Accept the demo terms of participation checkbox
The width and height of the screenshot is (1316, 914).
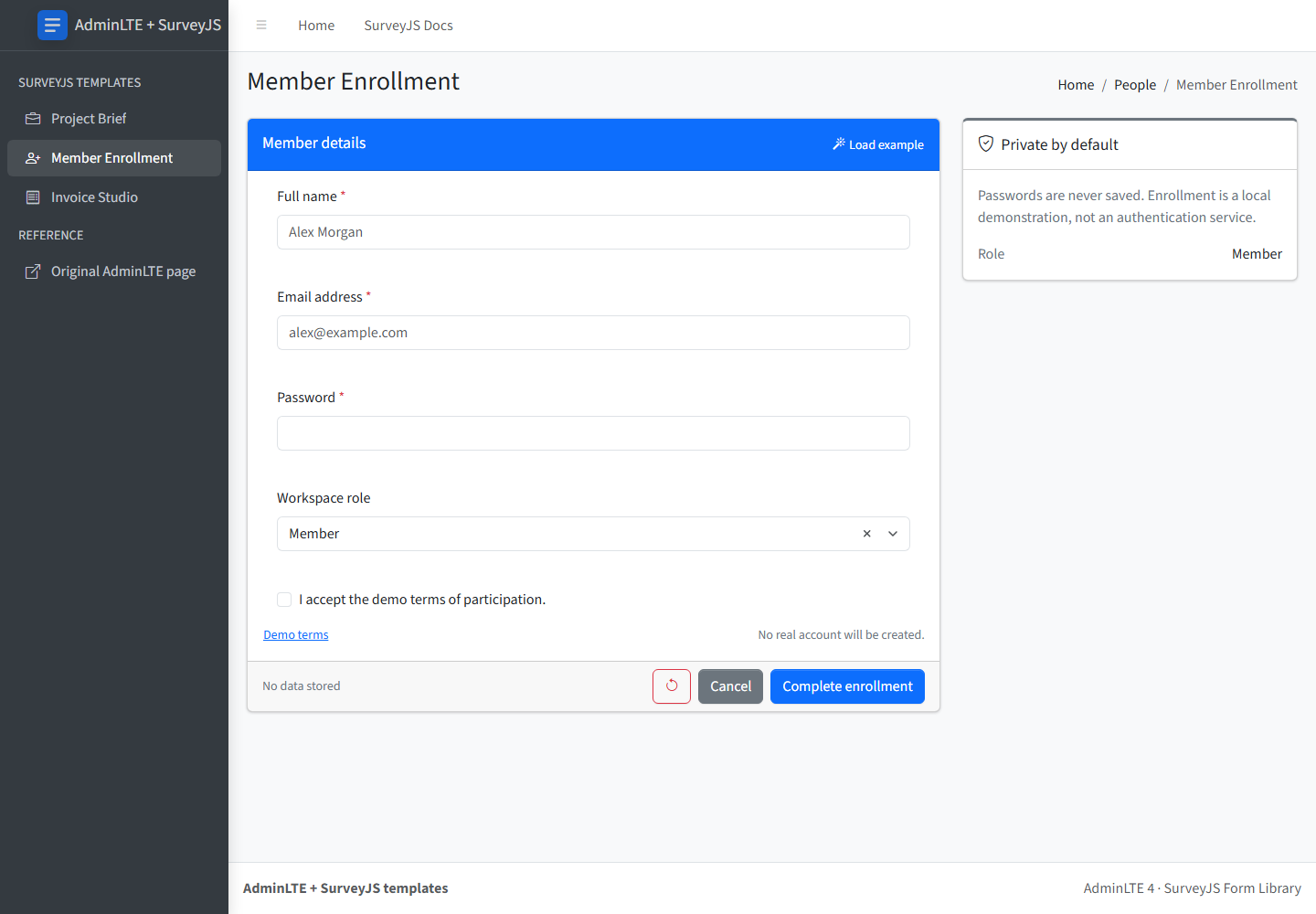pyautogui.click(x=284, y=600)
